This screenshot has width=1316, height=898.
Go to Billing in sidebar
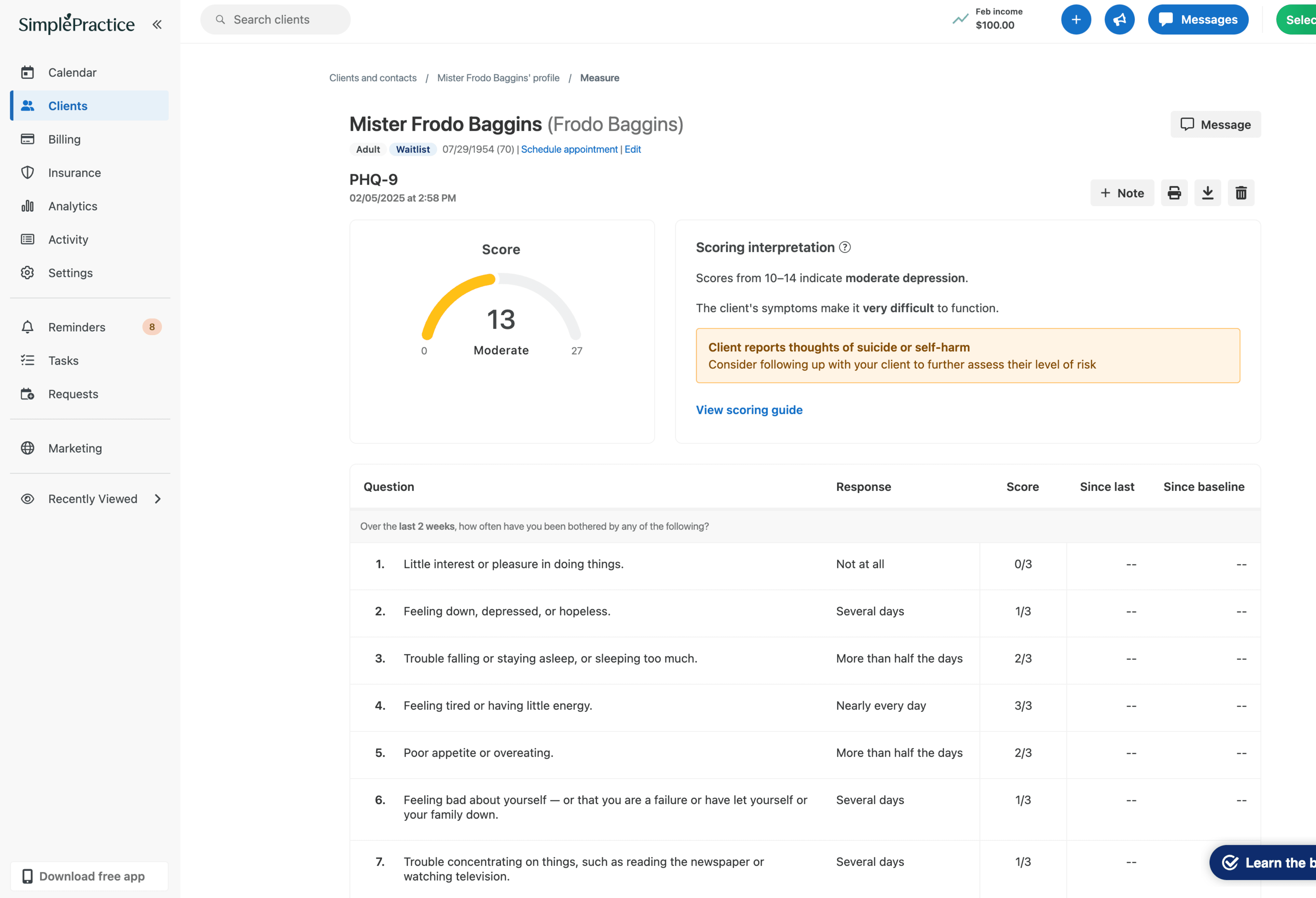pos(64,139)
